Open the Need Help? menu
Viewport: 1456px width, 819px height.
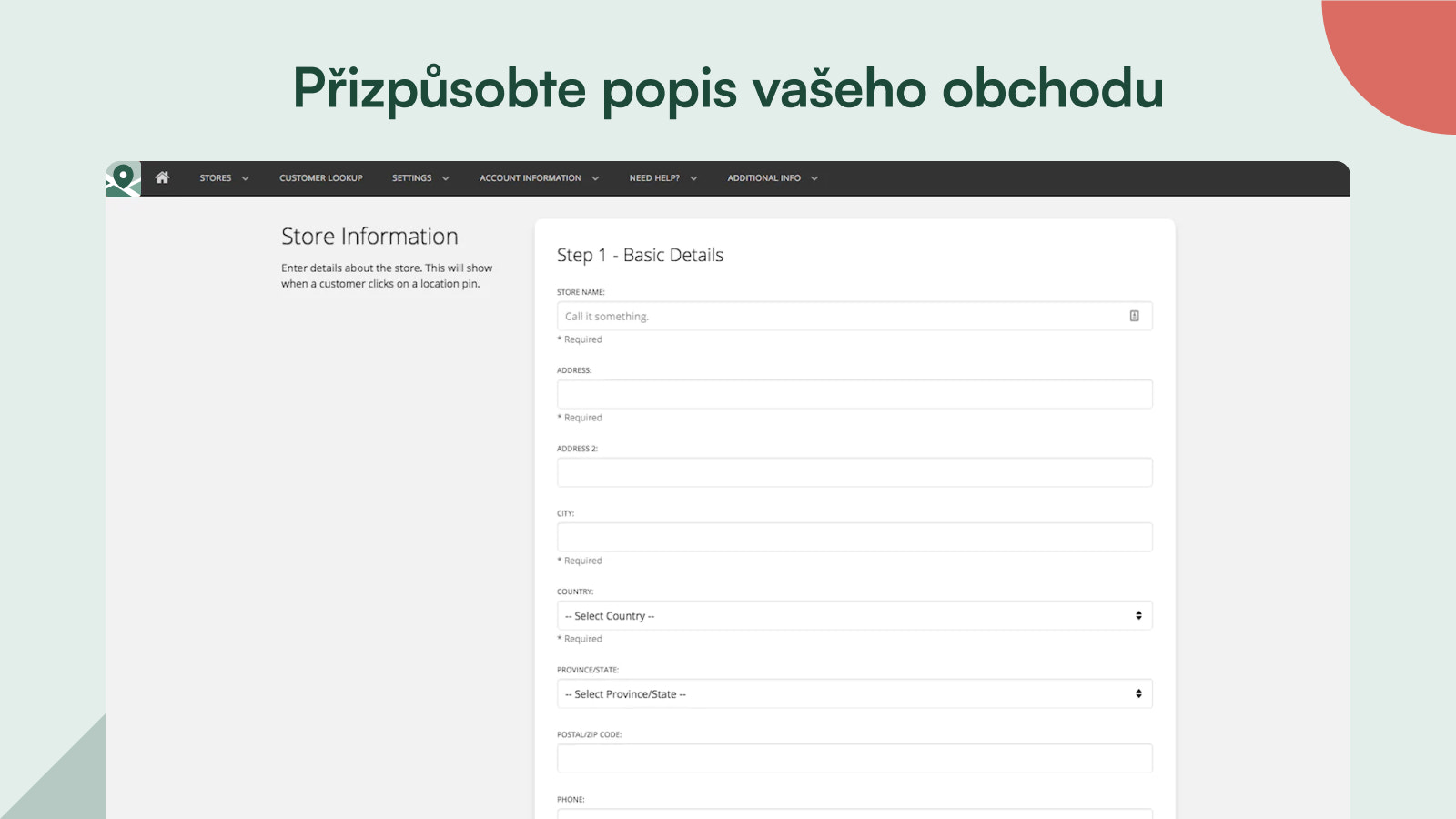click(x=654, y=178)
